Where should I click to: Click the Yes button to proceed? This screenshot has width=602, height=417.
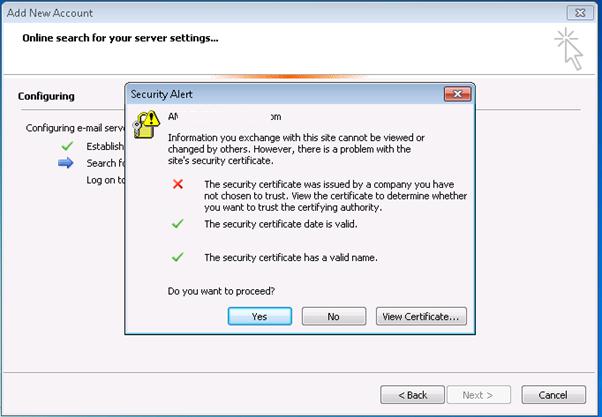pyautogui.click(x=260, y=316)
